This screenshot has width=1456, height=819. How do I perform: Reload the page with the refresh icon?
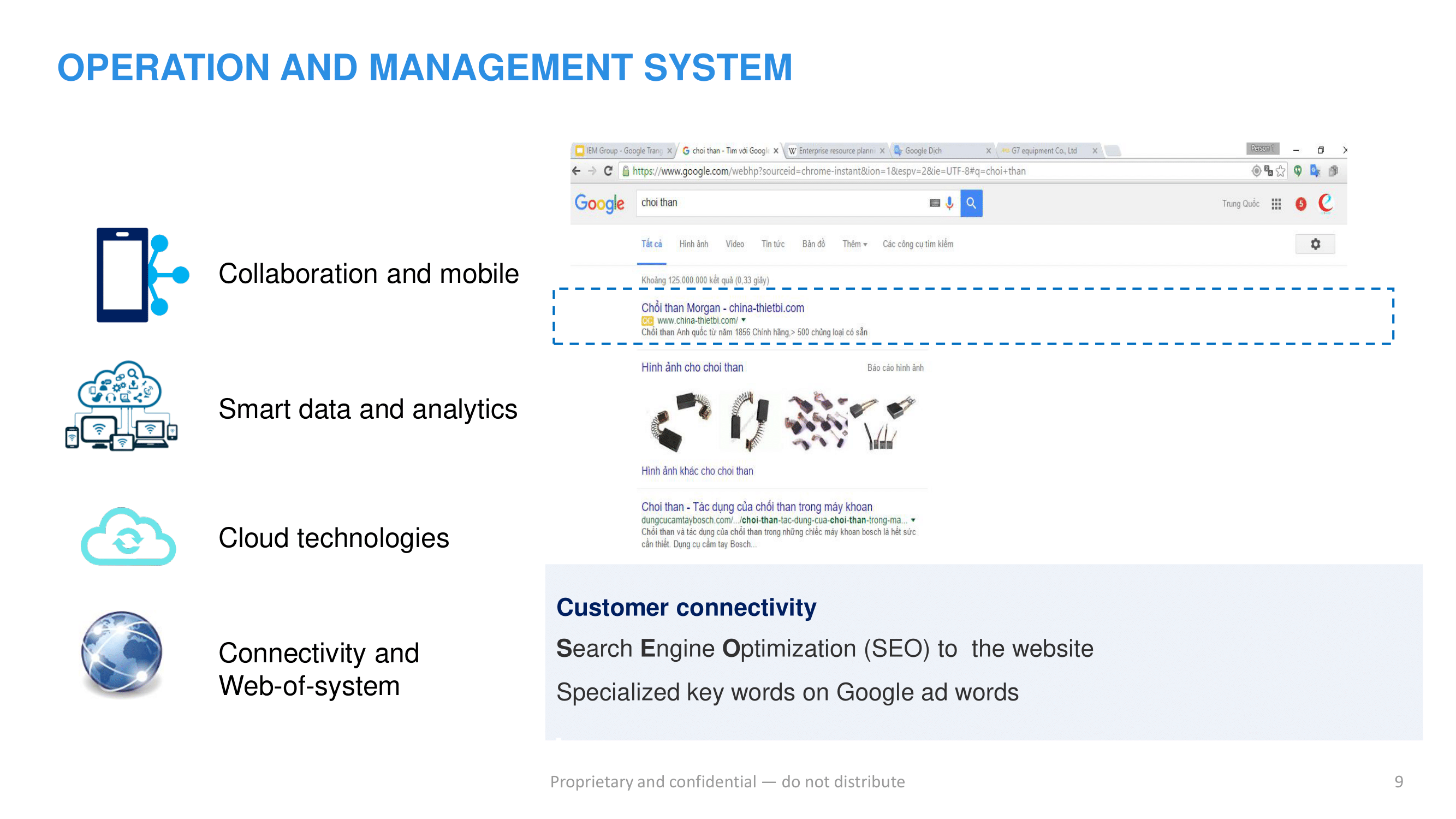coord(608,171)
